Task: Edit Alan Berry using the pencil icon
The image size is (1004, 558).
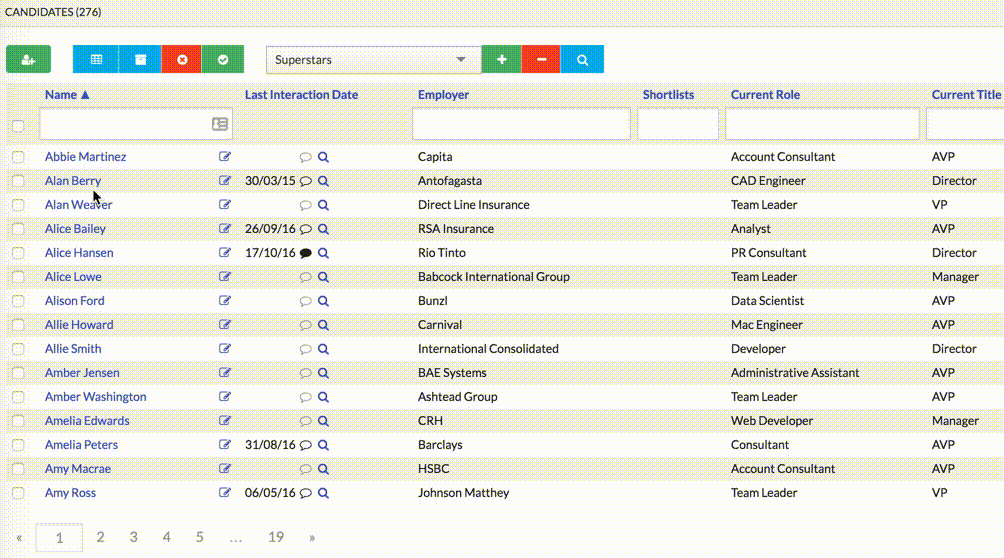Action: (225, 181)
